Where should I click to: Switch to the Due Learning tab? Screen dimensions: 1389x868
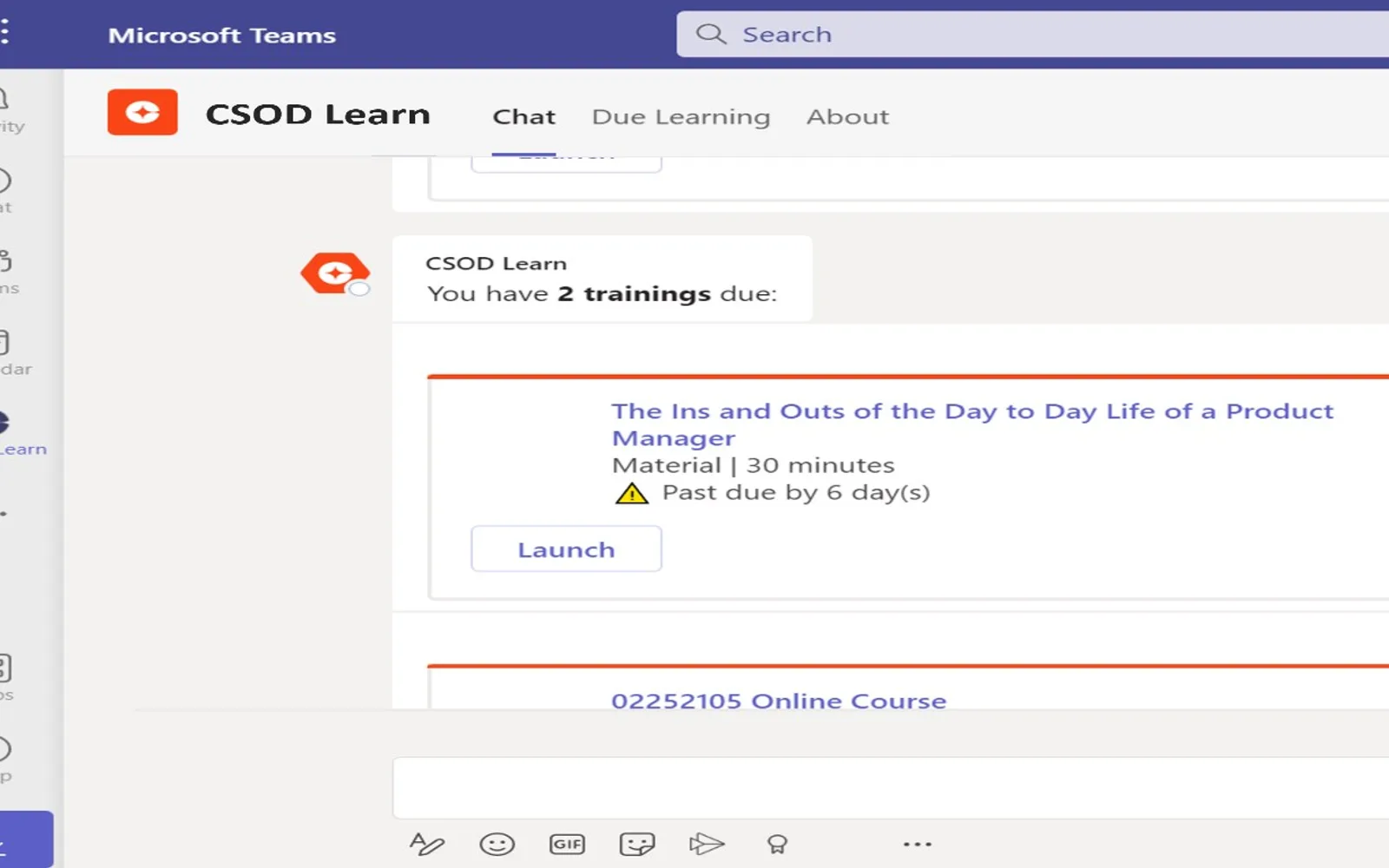tap(681, 117)
